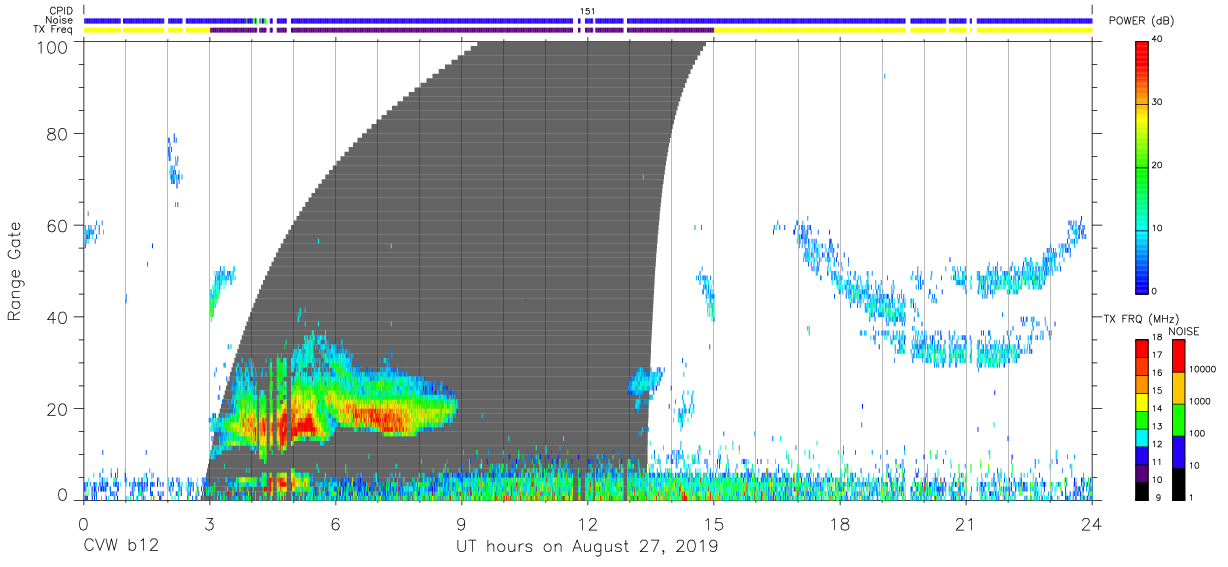This screenshot has width=1228, height=567.
Task: Click the TX FRQ (MHz) color bar
Action: point(1142,418)
